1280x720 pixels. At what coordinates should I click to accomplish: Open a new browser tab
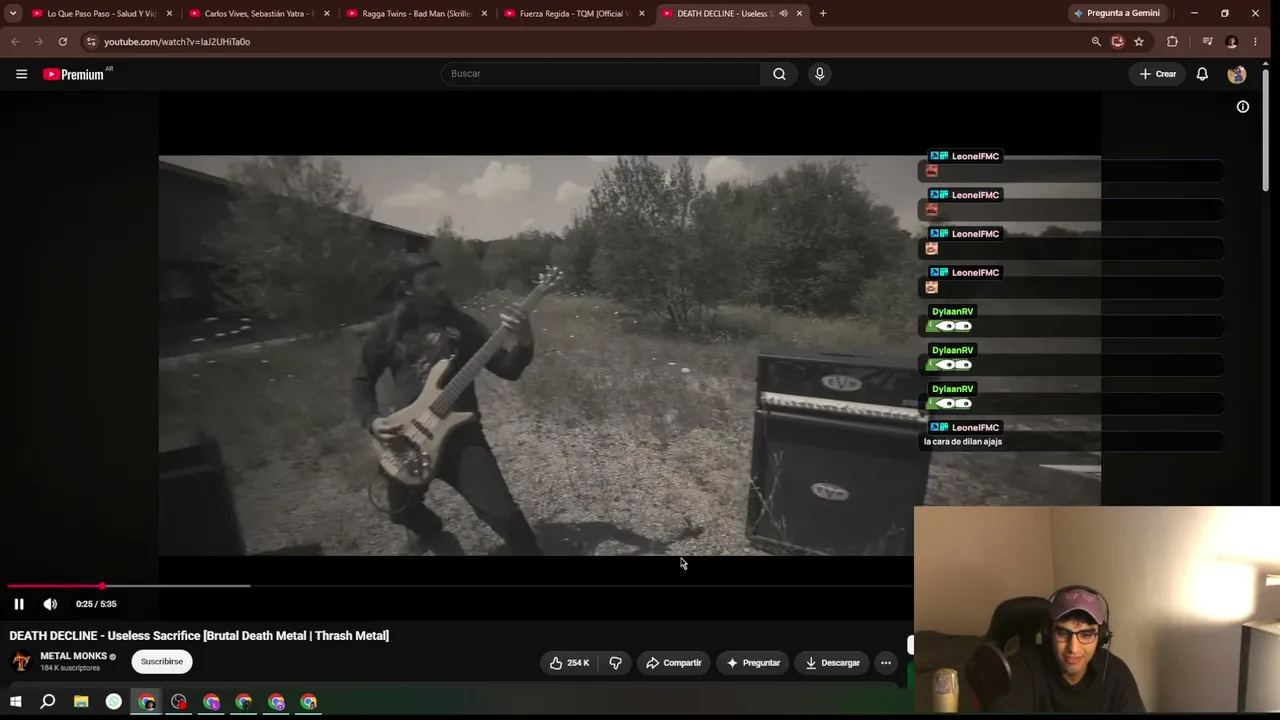(823, 14)
